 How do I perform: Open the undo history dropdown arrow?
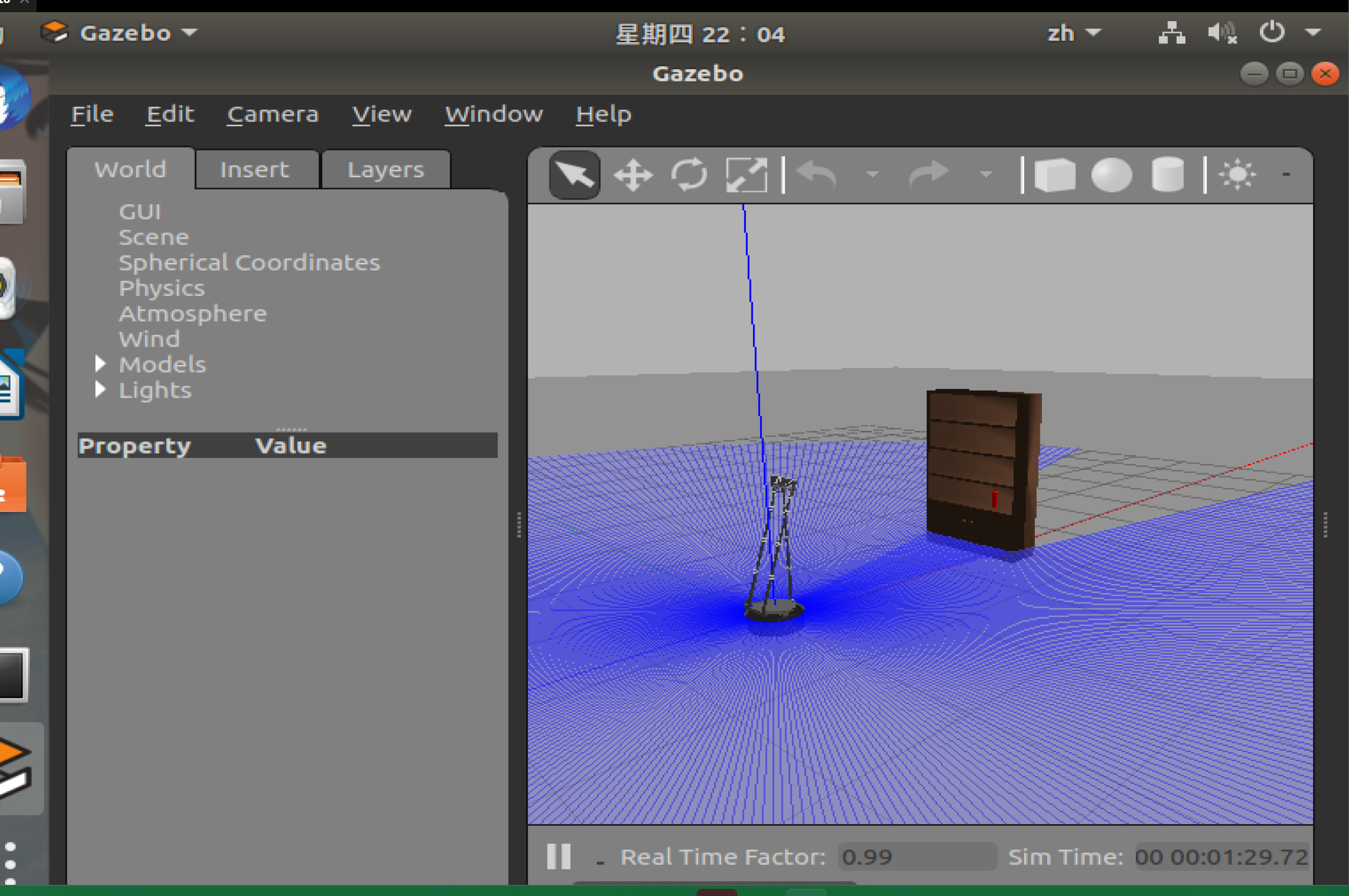(x=872, y=174)
